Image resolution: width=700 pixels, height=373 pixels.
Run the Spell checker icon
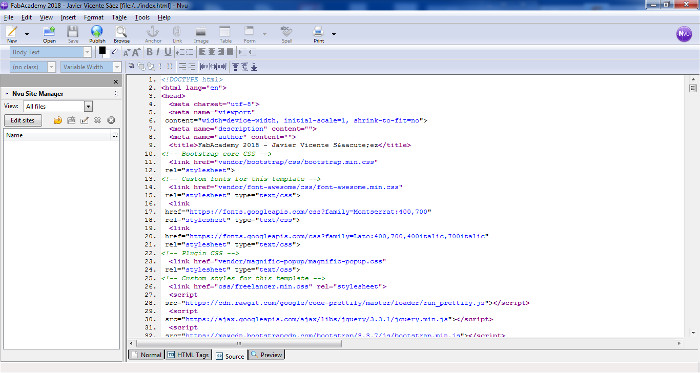pyautogui.click(x=286, y=32)
